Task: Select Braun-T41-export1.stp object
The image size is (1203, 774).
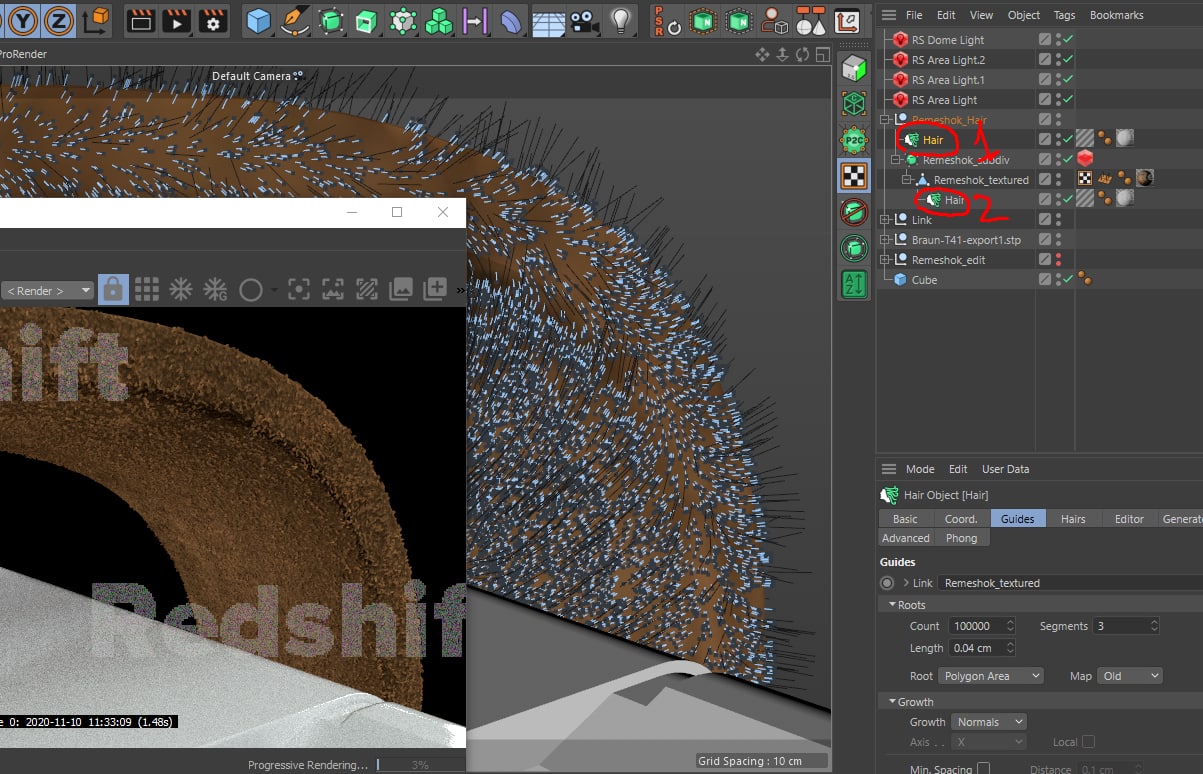Action: point(966,240)
